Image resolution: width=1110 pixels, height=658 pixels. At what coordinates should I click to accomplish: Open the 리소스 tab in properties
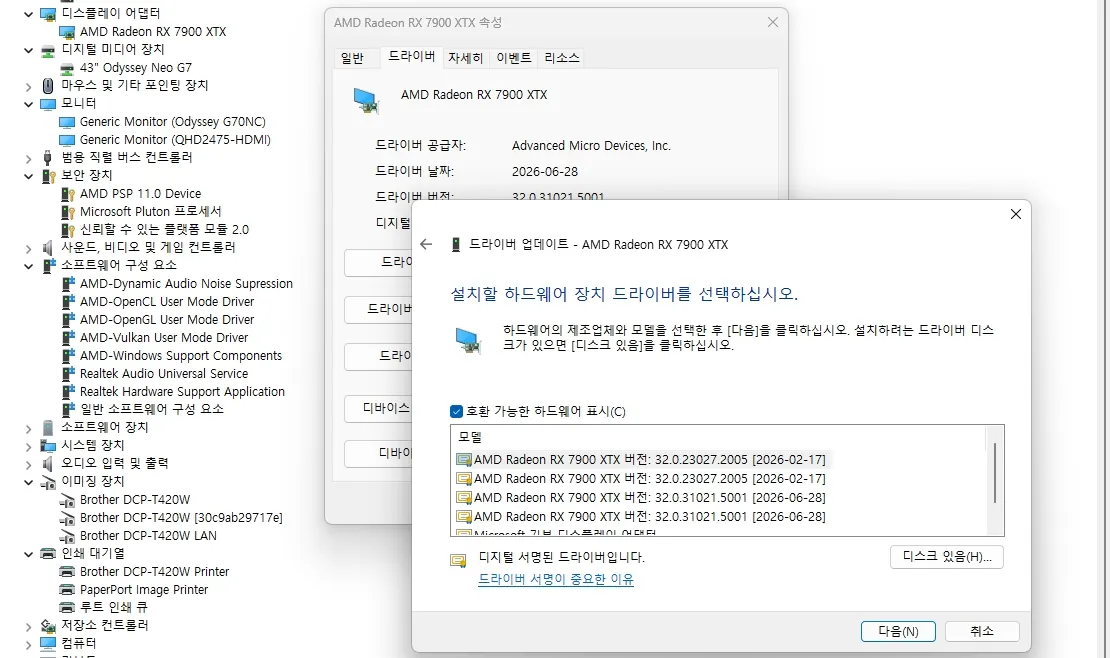pyautogui.click(x=562, y=58)
